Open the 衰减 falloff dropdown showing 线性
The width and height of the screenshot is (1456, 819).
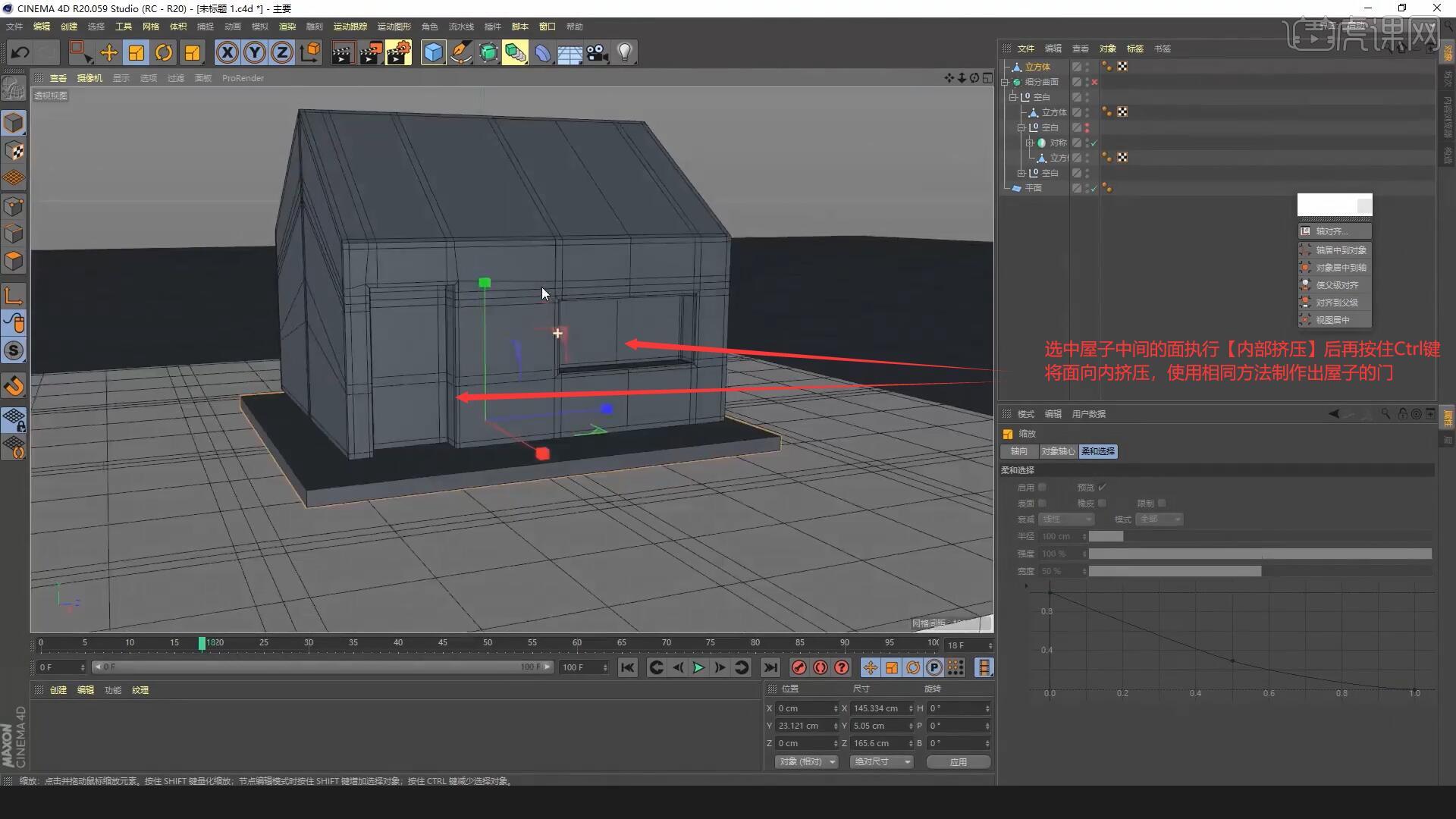point(1066,519)
